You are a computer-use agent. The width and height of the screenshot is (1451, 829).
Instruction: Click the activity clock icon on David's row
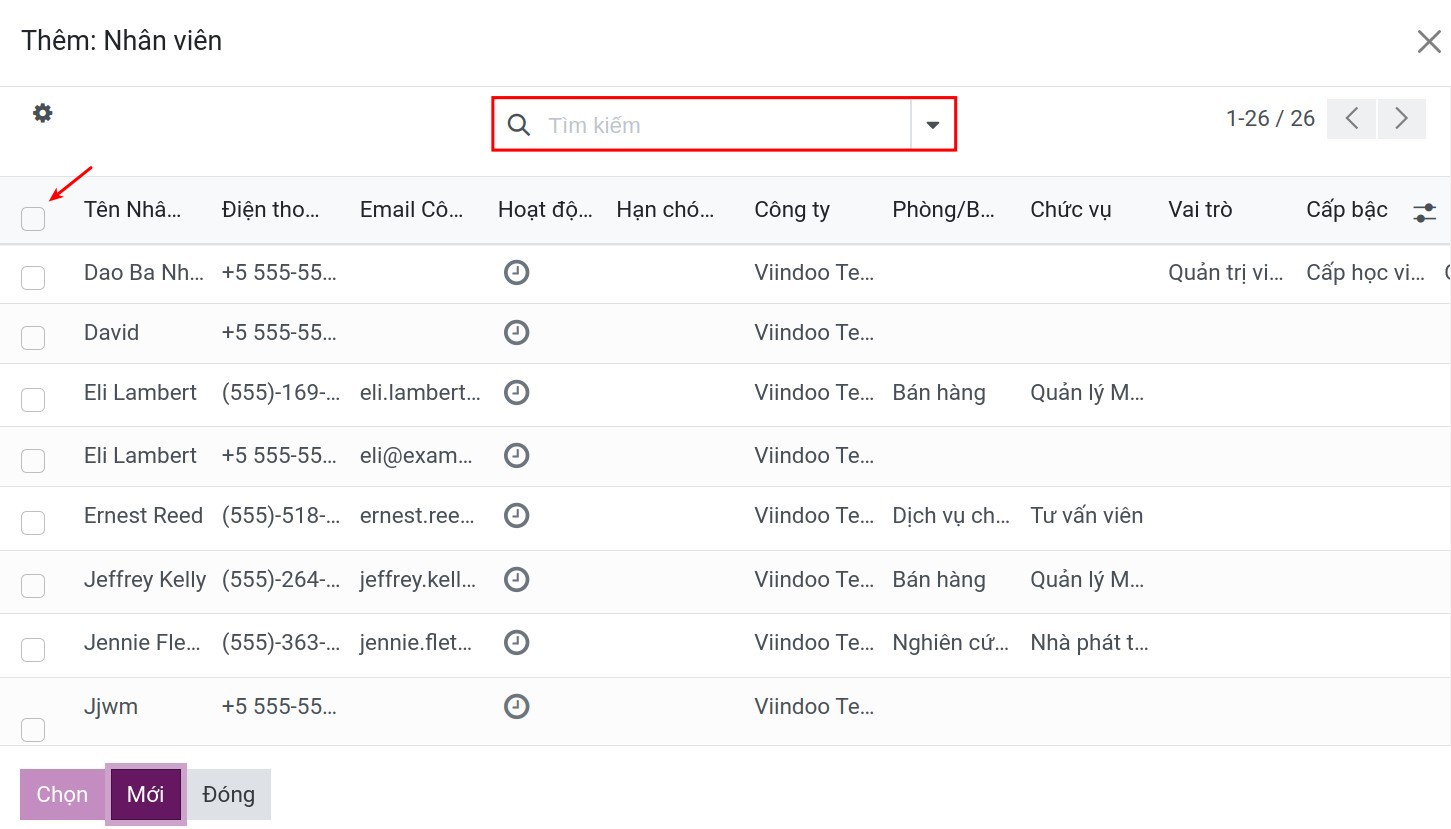[516, 332]
